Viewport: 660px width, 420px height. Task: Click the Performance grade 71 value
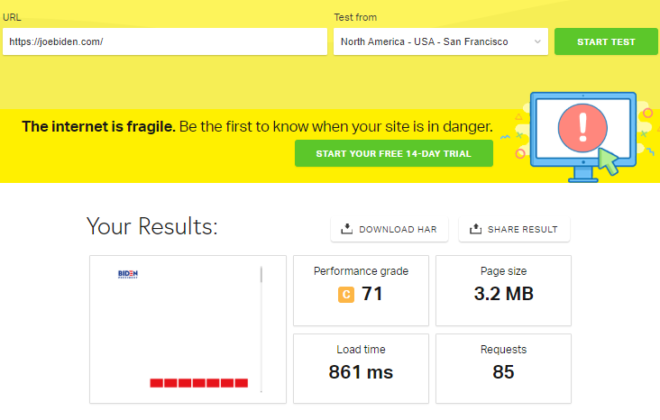tap(372, 294)
